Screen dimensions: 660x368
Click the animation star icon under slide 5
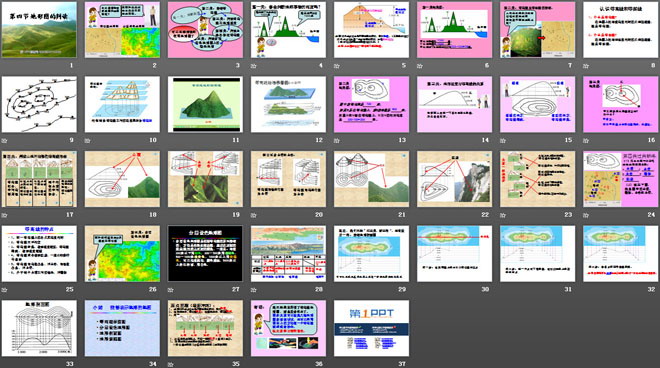tap(337, 66)
